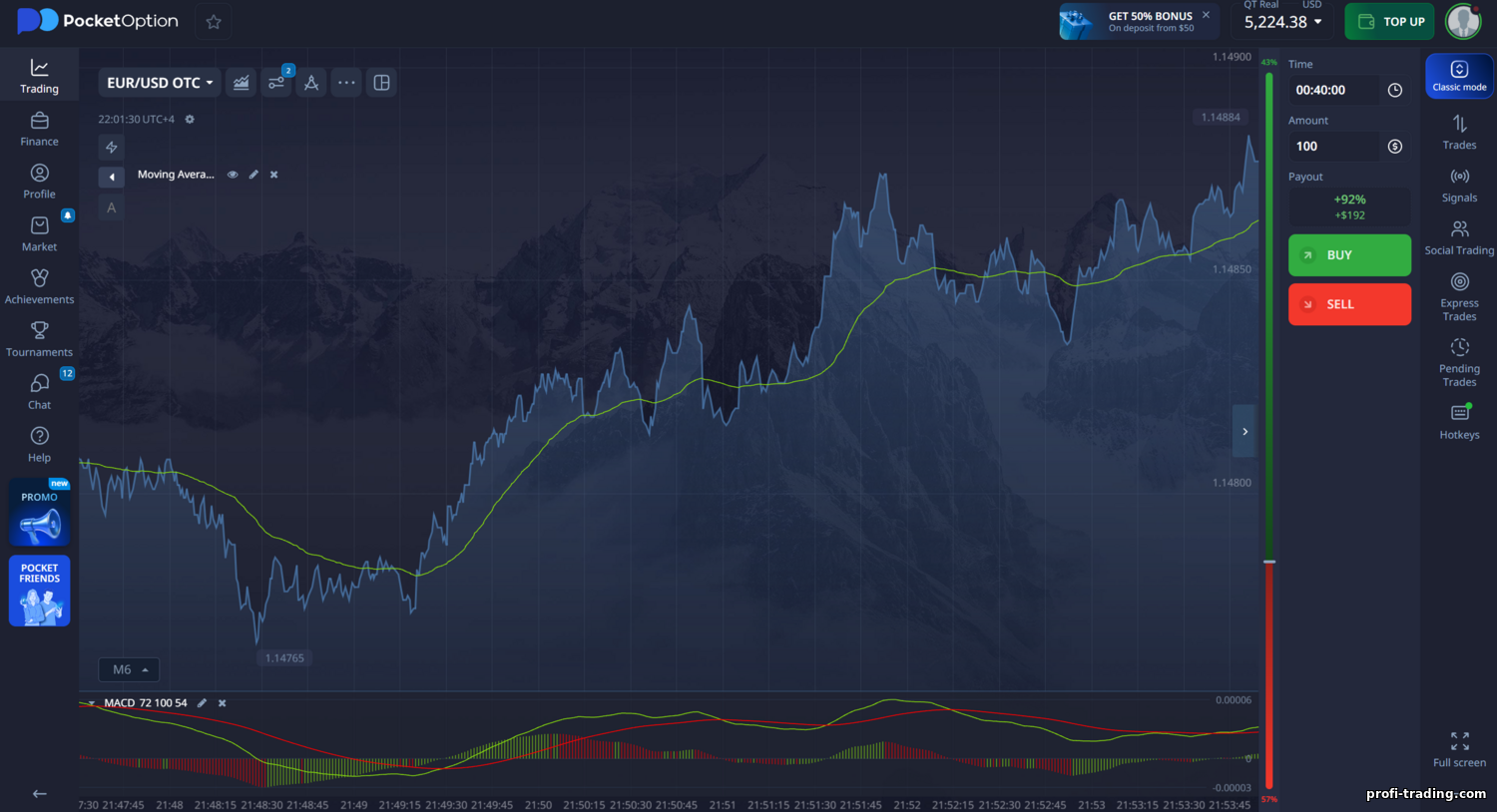The width and height of the screenshot is (1497, 812).
Task: Open the Chat panel
Action: [39, 392]
